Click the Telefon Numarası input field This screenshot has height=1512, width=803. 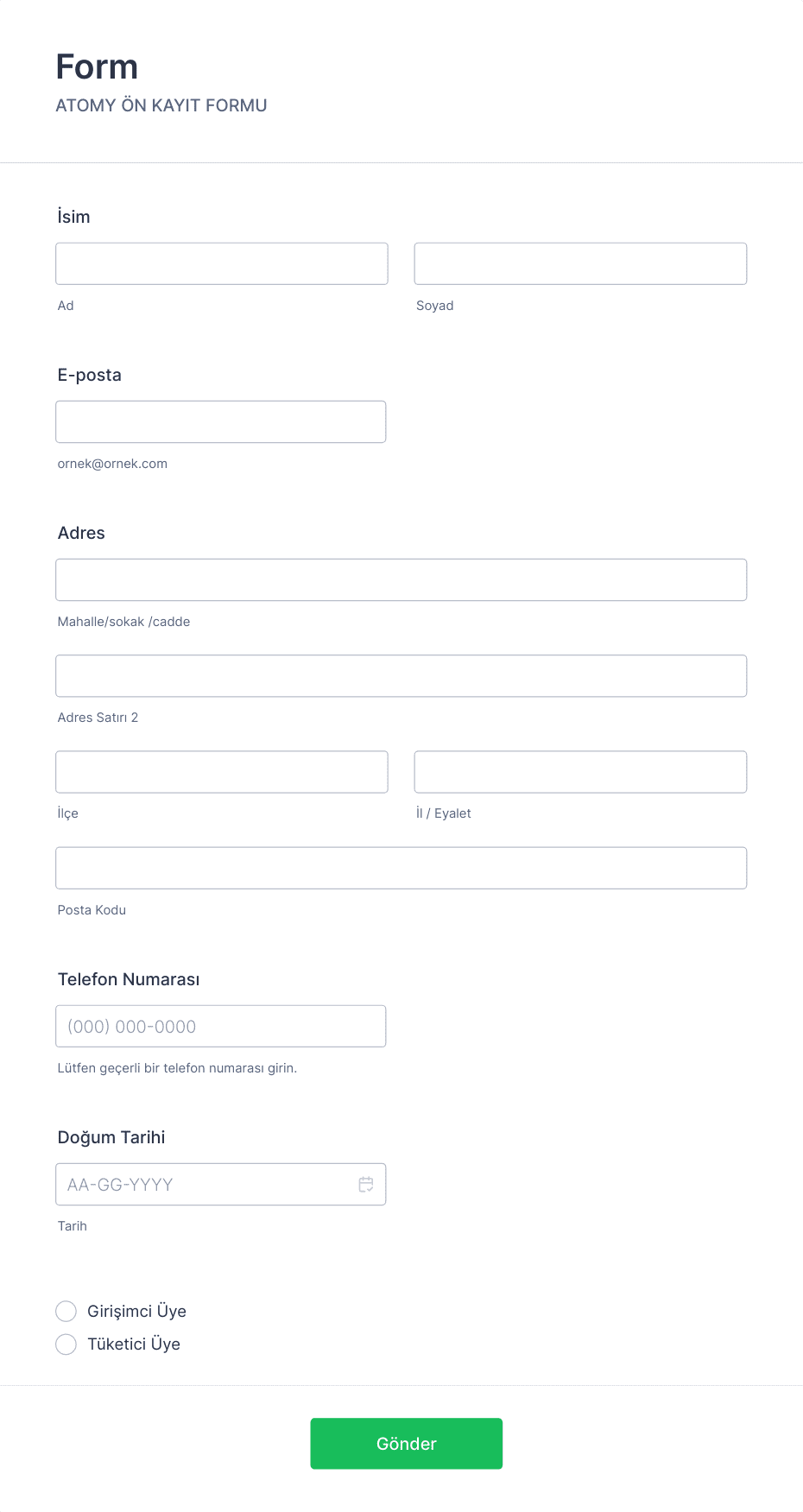(x=221, y=1026)
